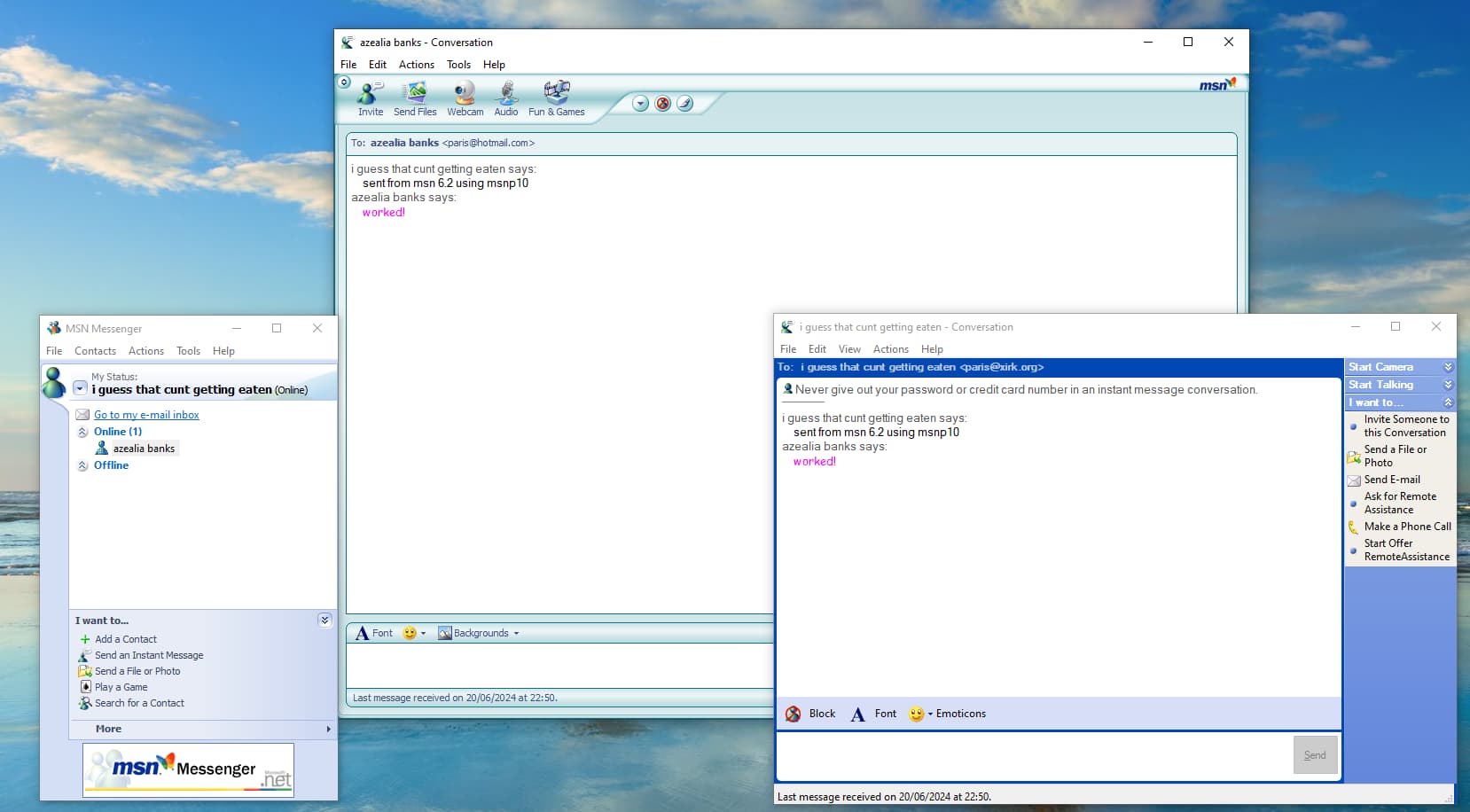Open Fun & Games from toolbar
The height and width of the screenshot is (812, 1470).
click(556, 94)
